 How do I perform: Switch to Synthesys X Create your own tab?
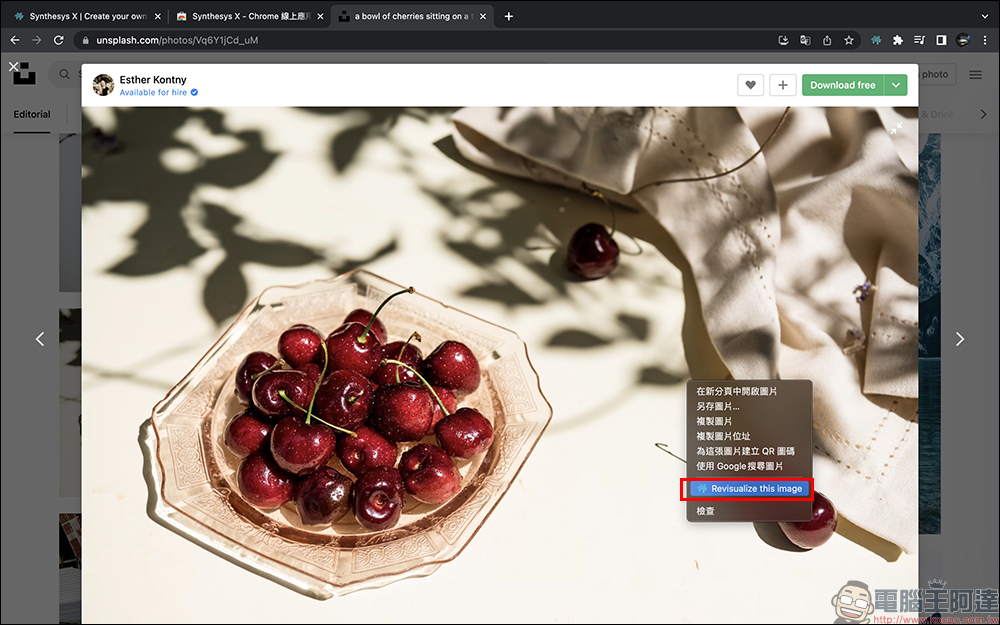pyautogui.click(x=86, y=16)
